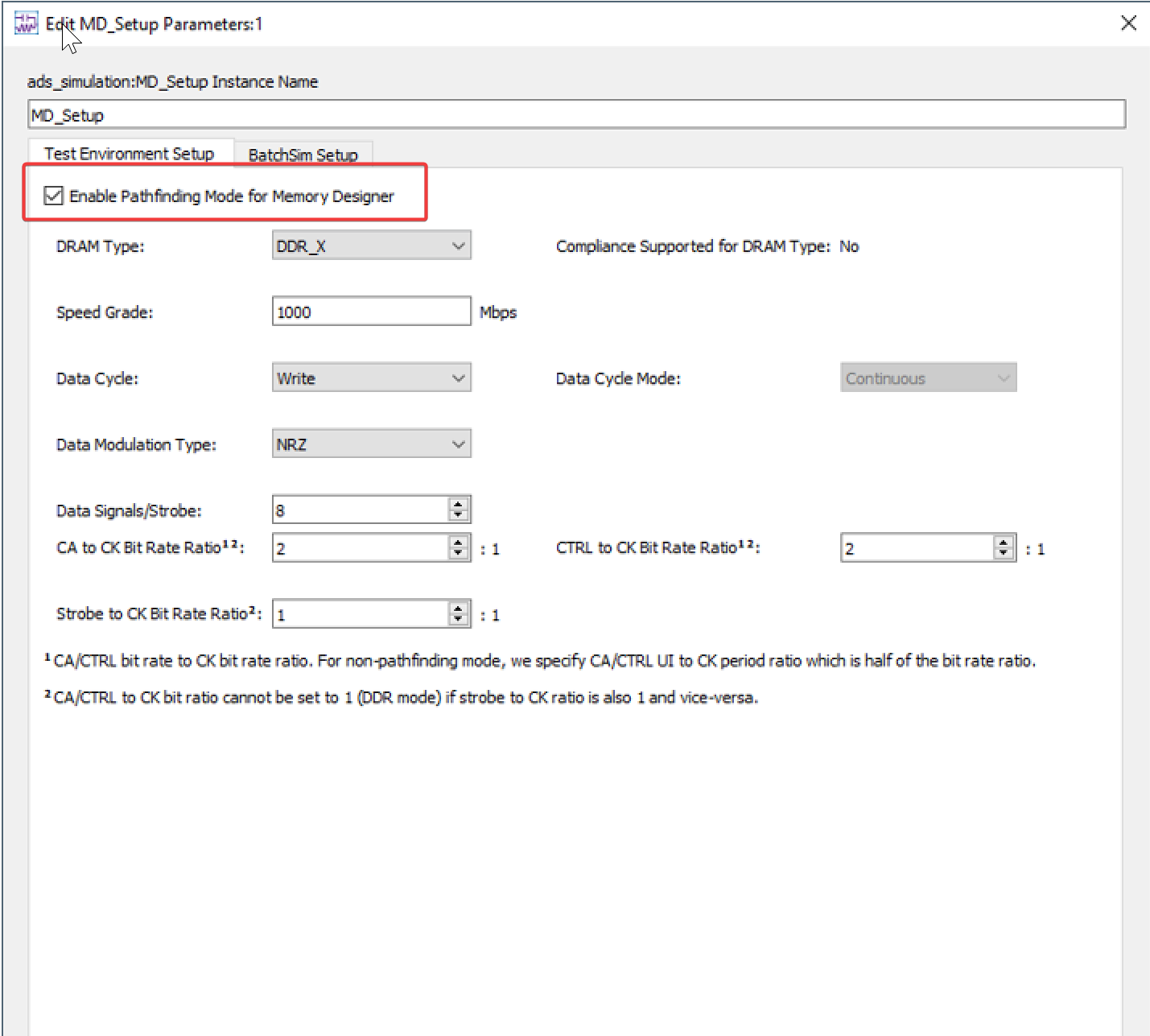Screen dimensions: 1150x1036
Task: Open Data Modulation Type dropdown showing NRZ
Action: pos(371,444)
